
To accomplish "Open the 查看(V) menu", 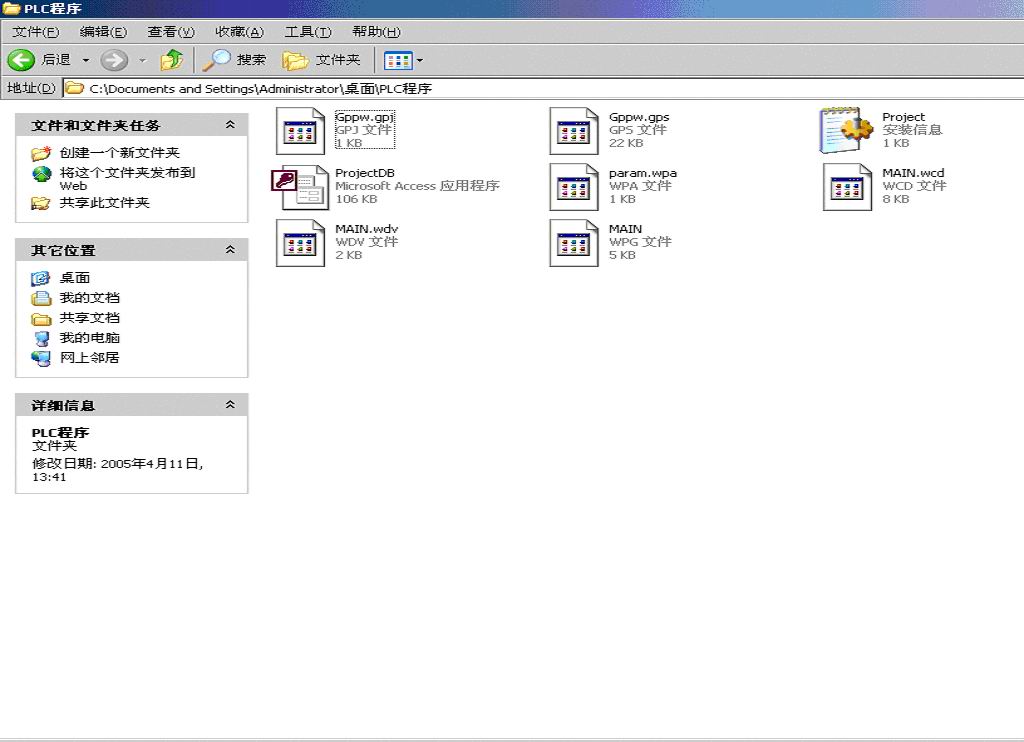I will click(171, 31).
